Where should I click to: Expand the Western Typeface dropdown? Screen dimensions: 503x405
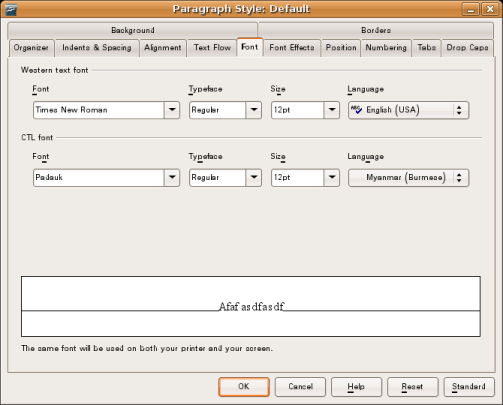pos(254,110)
